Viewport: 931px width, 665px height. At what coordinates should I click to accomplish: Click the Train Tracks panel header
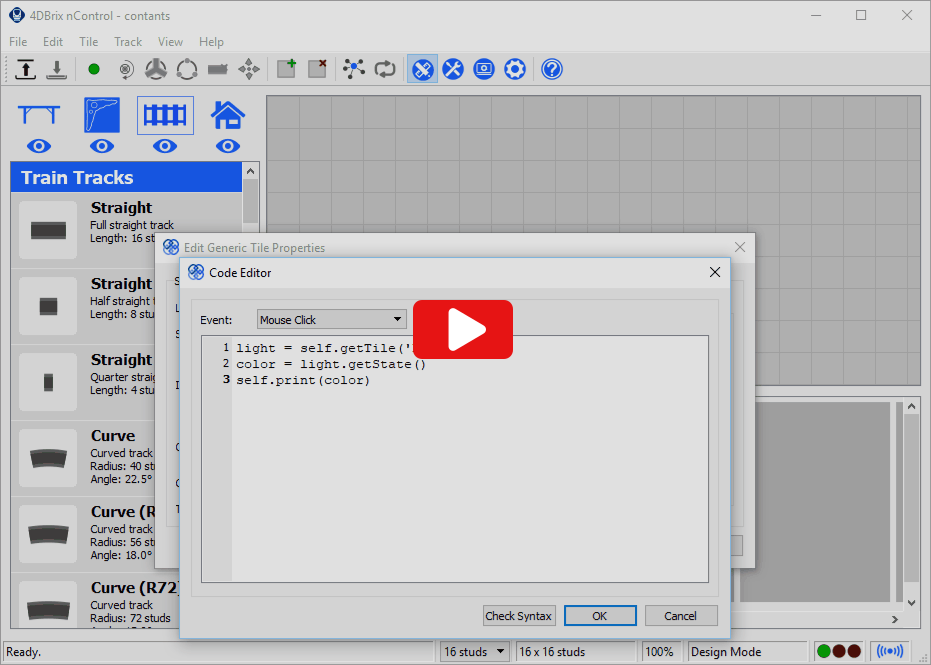126,178
